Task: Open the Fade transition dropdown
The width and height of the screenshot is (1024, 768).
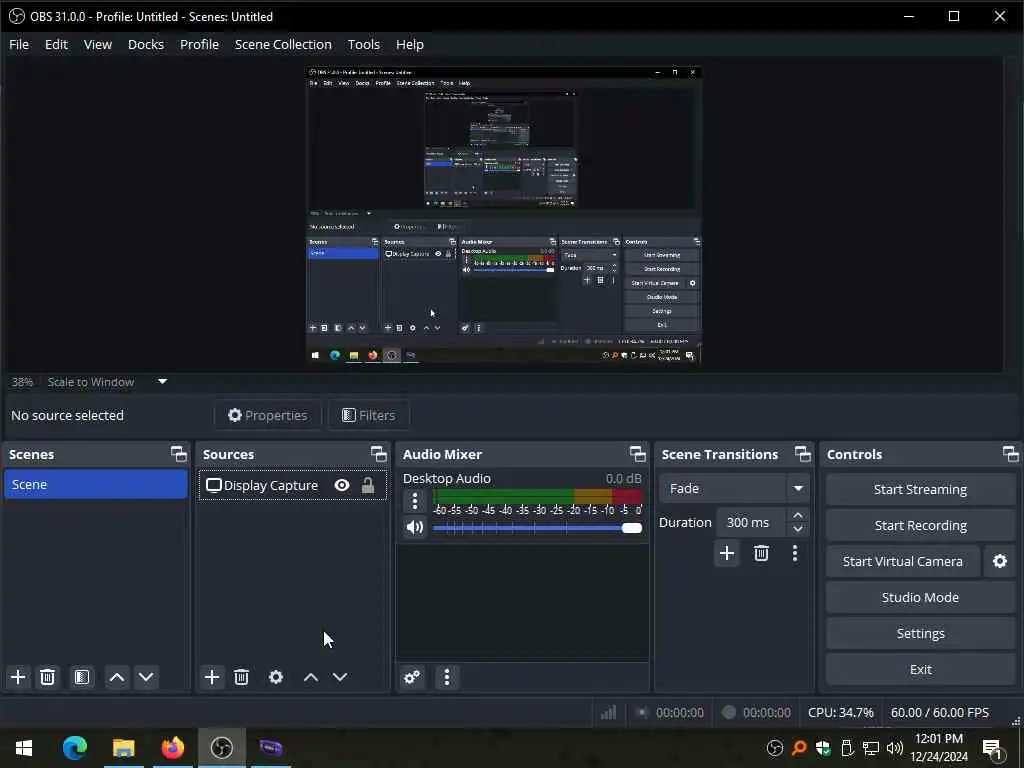Action: (733, 488)
